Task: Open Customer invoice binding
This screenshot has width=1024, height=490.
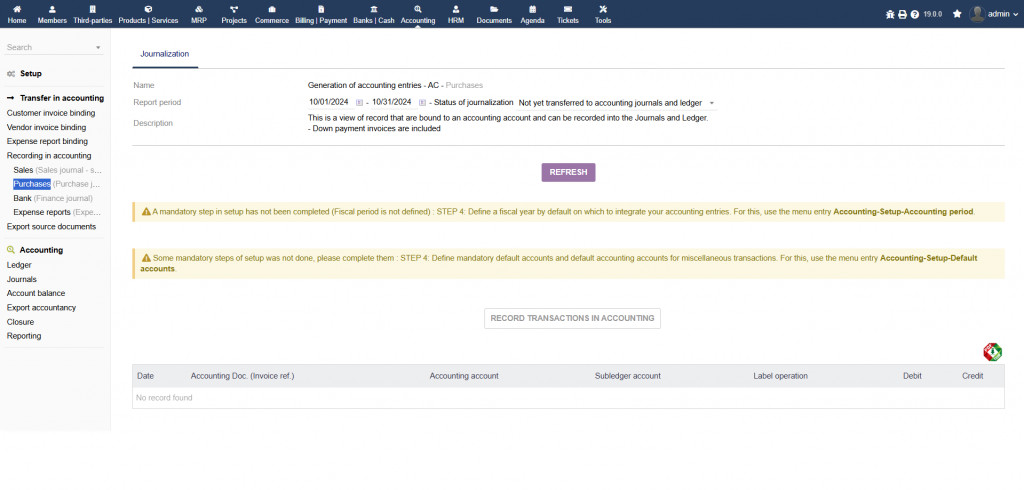Action: point(51,113)
